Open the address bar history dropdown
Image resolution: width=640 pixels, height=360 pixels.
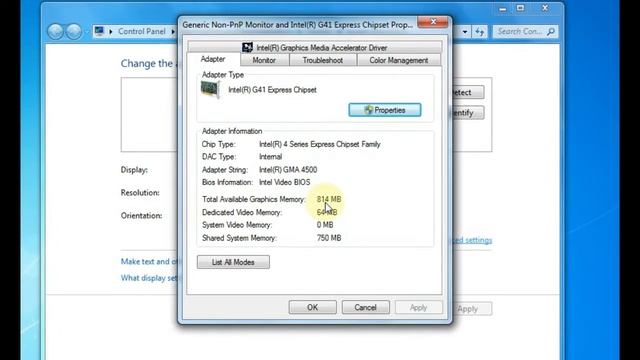click(x=465, y=31)
